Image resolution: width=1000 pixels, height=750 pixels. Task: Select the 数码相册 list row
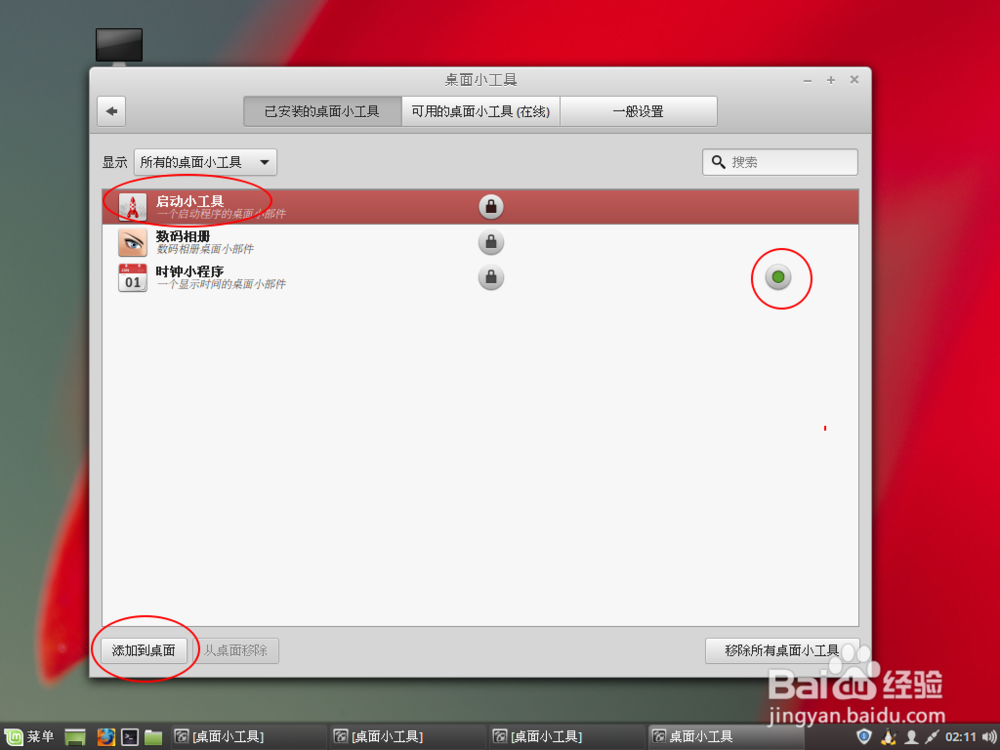click(x=480, y=242)
